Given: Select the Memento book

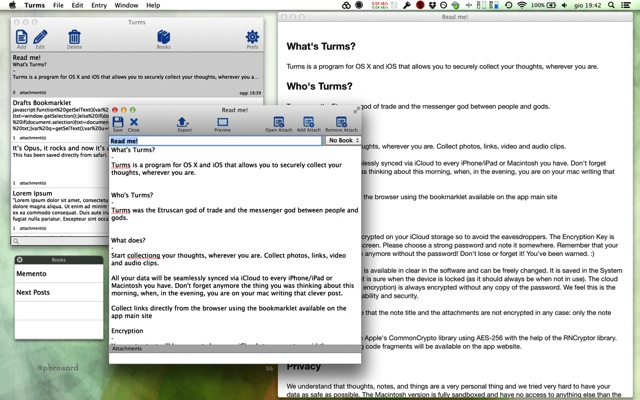Looking at the screenshot, I should (59, 273).
